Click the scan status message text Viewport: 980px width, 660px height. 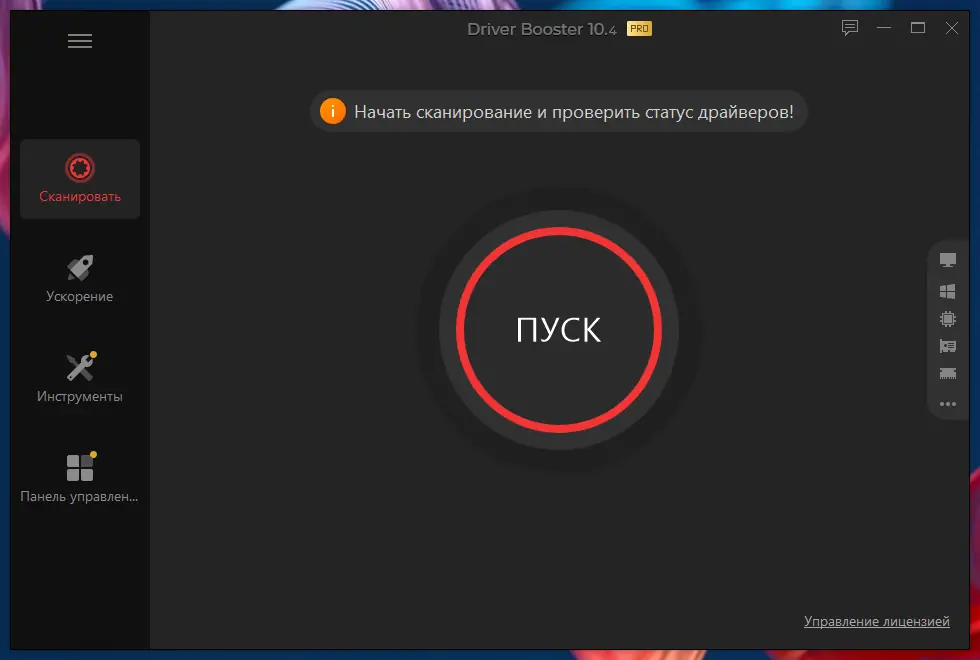[x=574, y=112]
